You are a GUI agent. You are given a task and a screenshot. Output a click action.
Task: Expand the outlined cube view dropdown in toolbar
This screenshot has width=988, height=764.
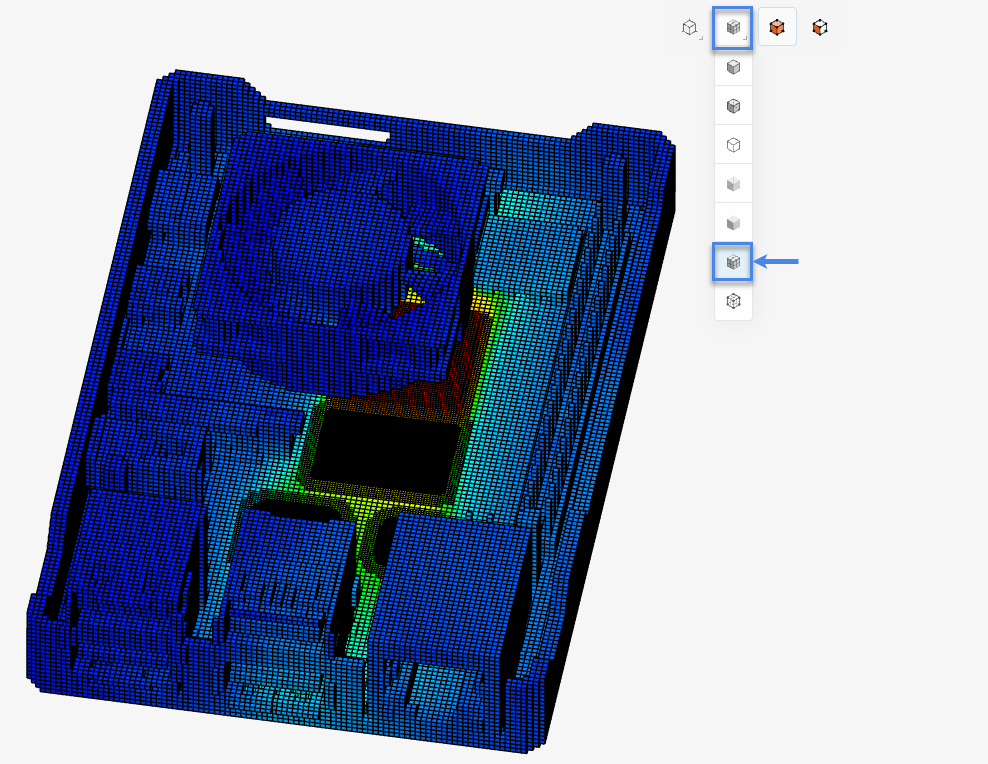click(690, 28)
